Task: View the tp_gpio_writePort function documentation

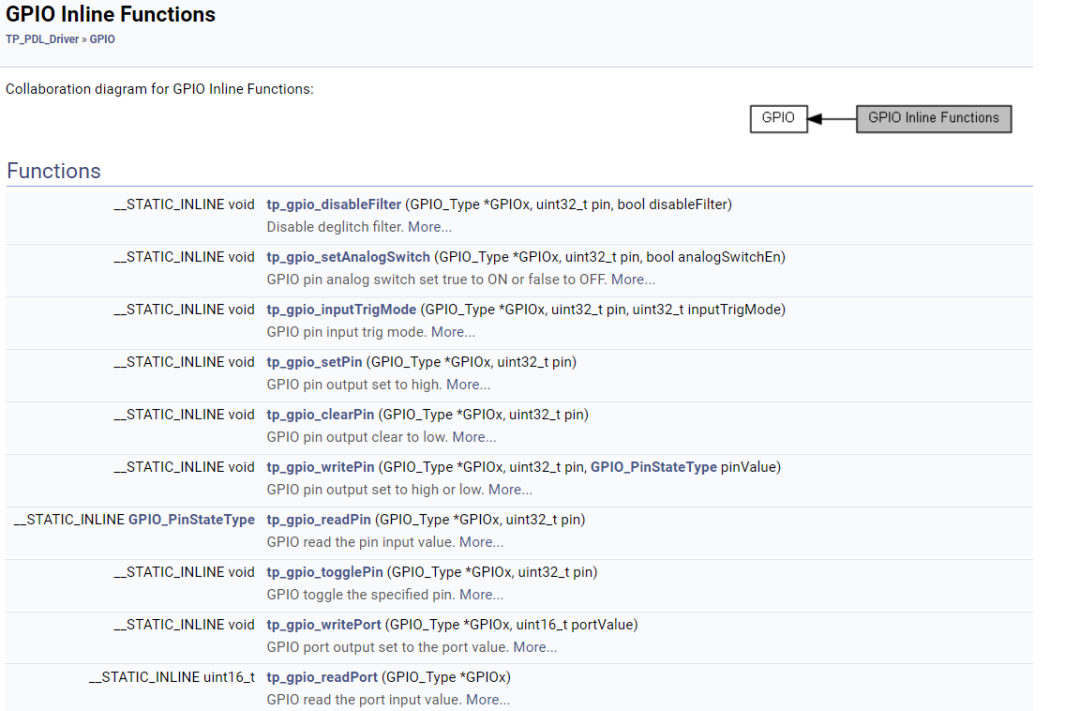Action: [x=322, y=625]
